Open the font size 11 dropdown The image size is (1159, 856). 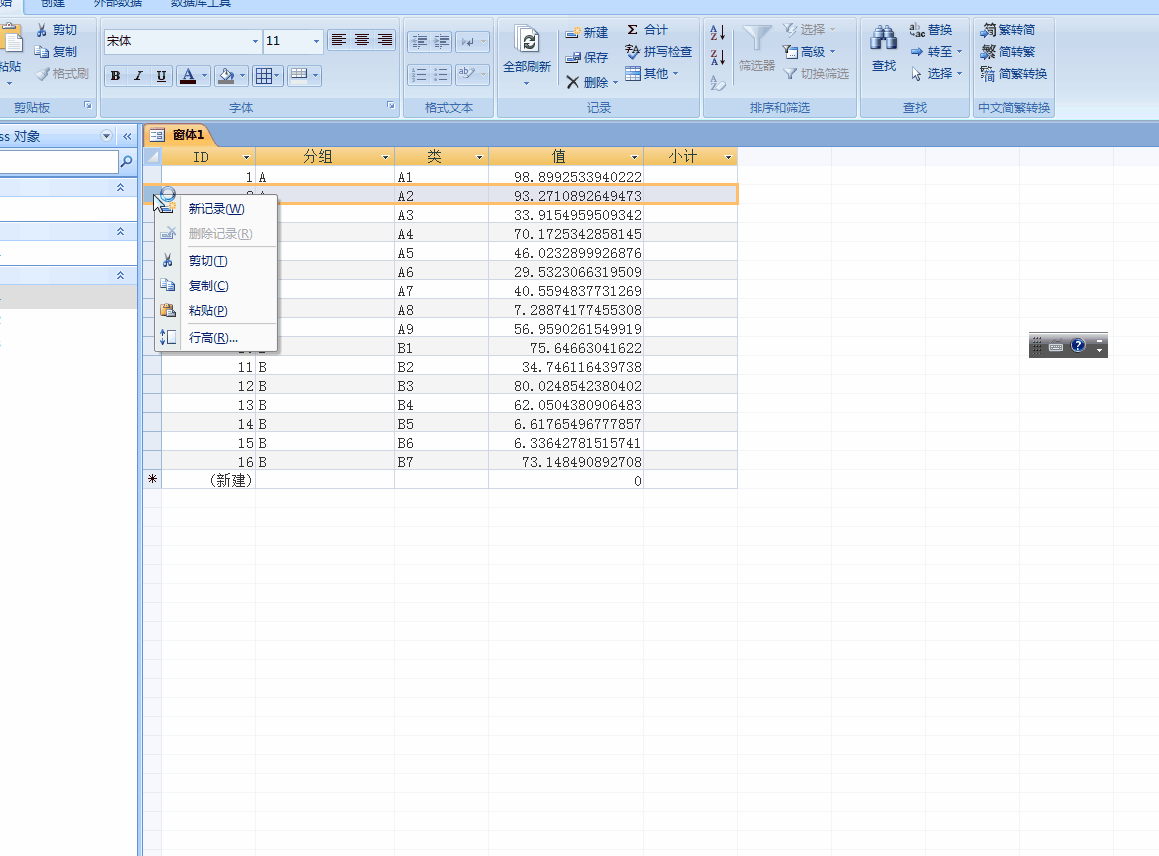coord(316,41)
